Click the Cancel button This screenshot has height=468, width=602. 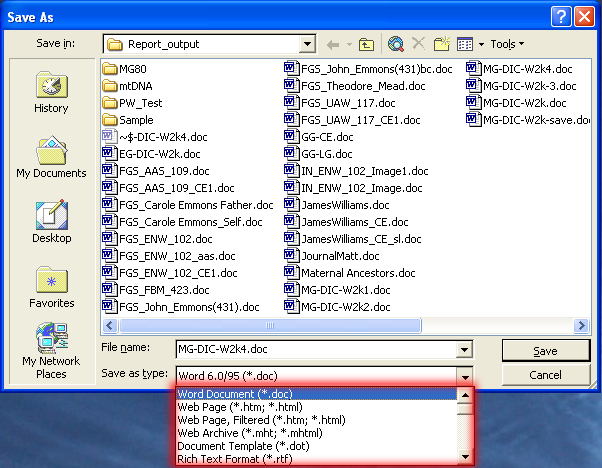(546, 375)
